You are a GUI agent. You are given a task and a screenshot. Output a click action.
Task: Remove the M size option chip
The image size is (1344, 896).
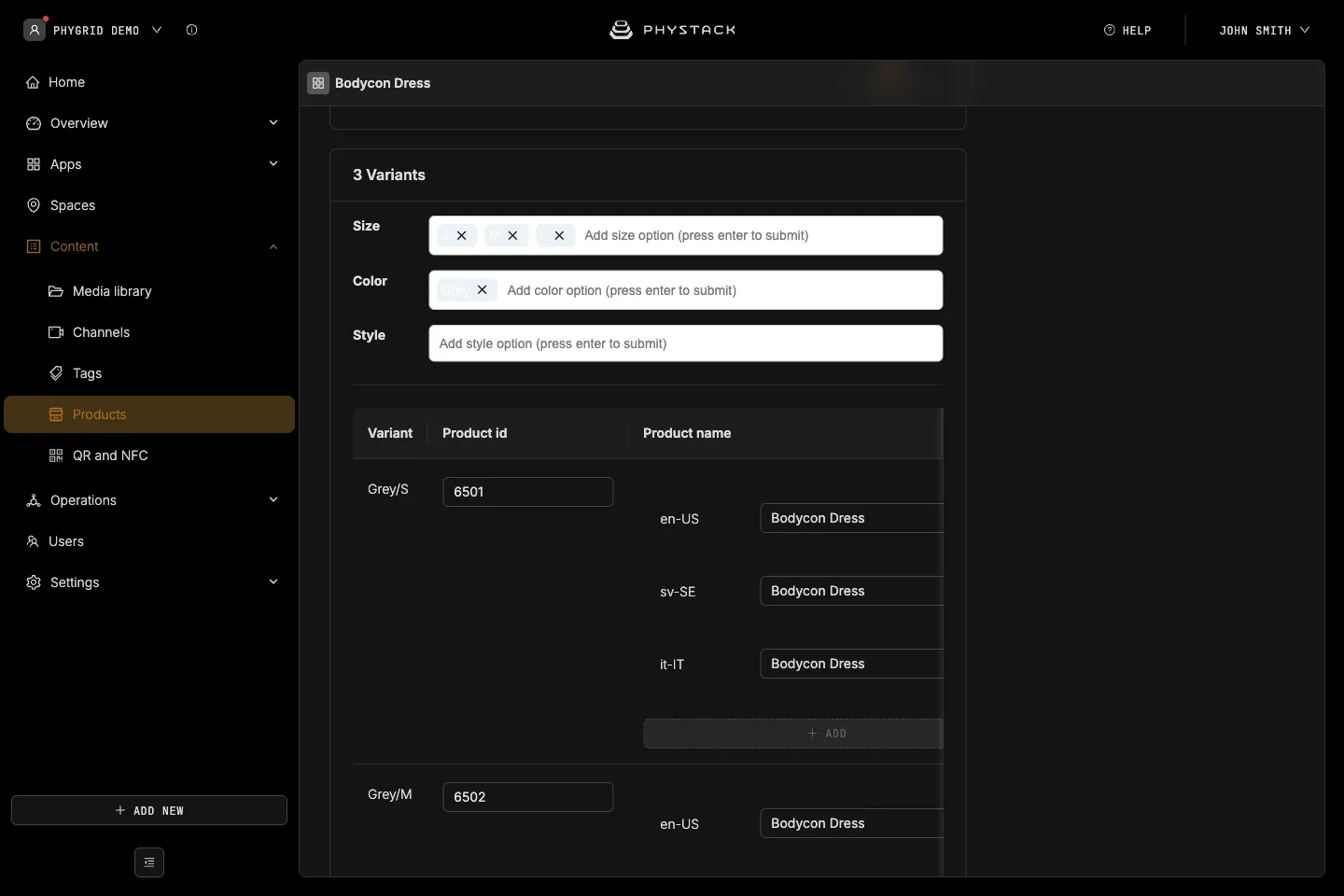pos(512,235)
